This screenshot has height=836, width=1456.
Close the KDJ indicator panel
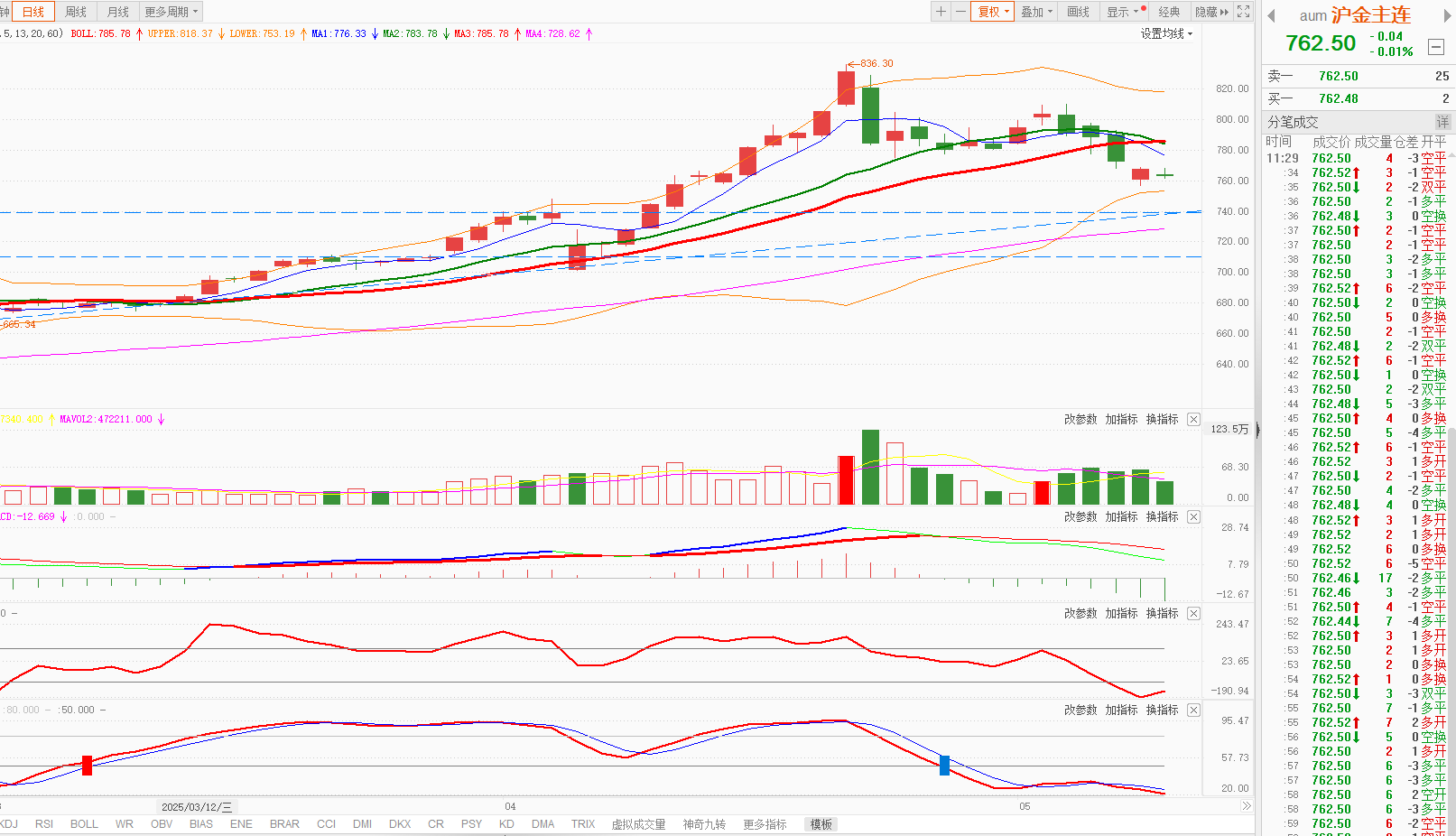(x=1193, y=711)
